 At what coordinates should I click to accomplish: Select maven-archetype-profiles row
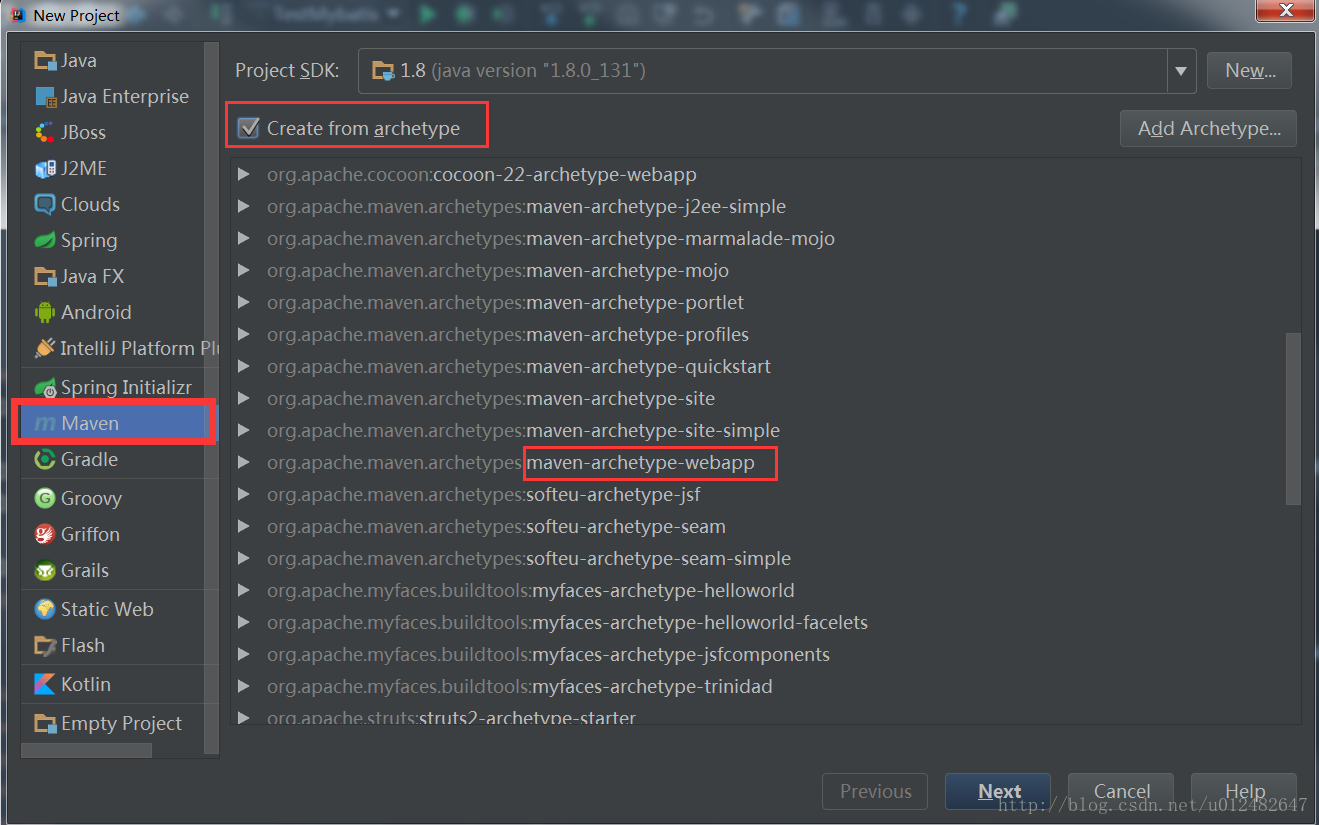coord(758,335)
